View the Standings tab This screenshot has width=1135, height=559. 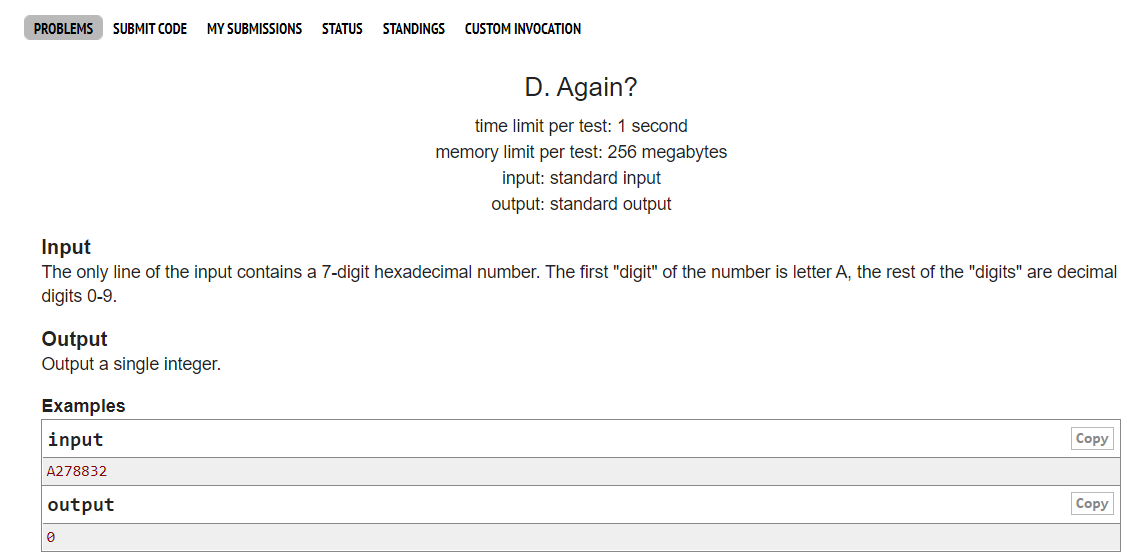pos(413,29)
